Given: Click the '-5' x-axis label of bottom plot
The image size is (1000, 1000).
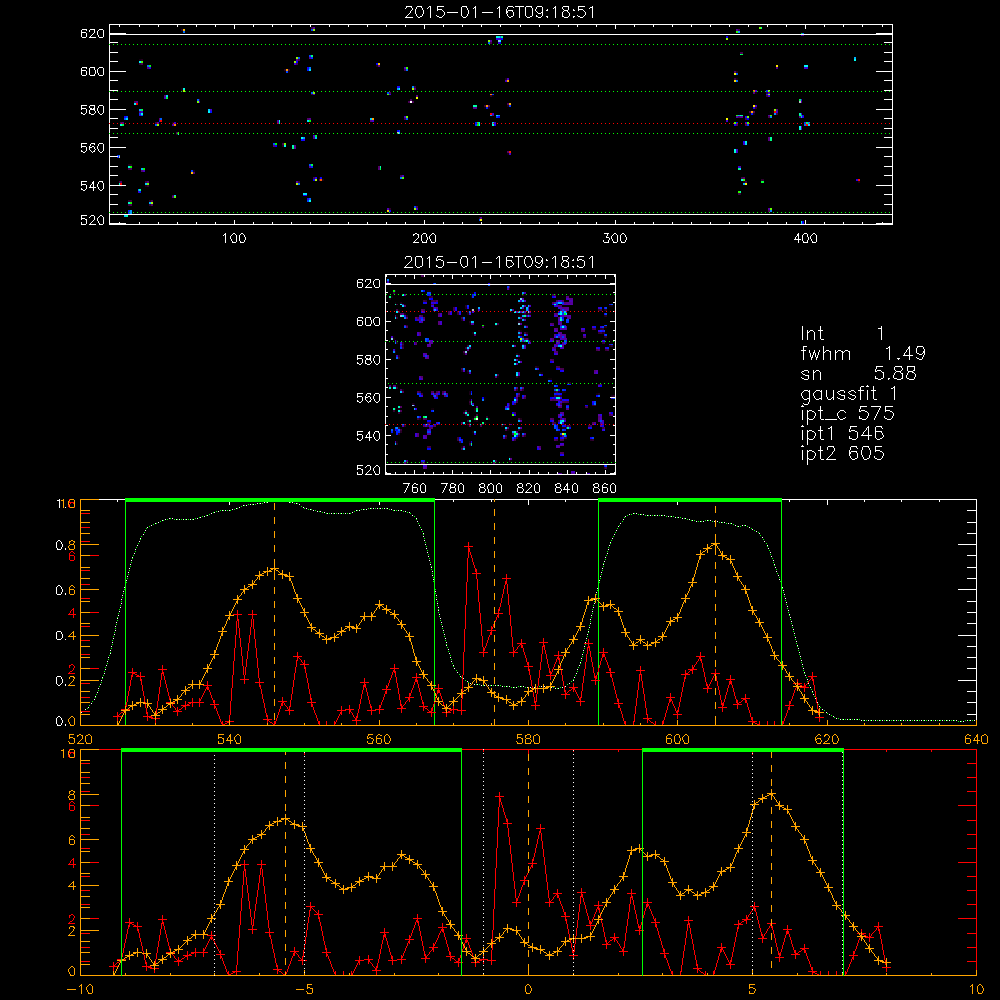Looking at the screenshot, I should point(305,990).
